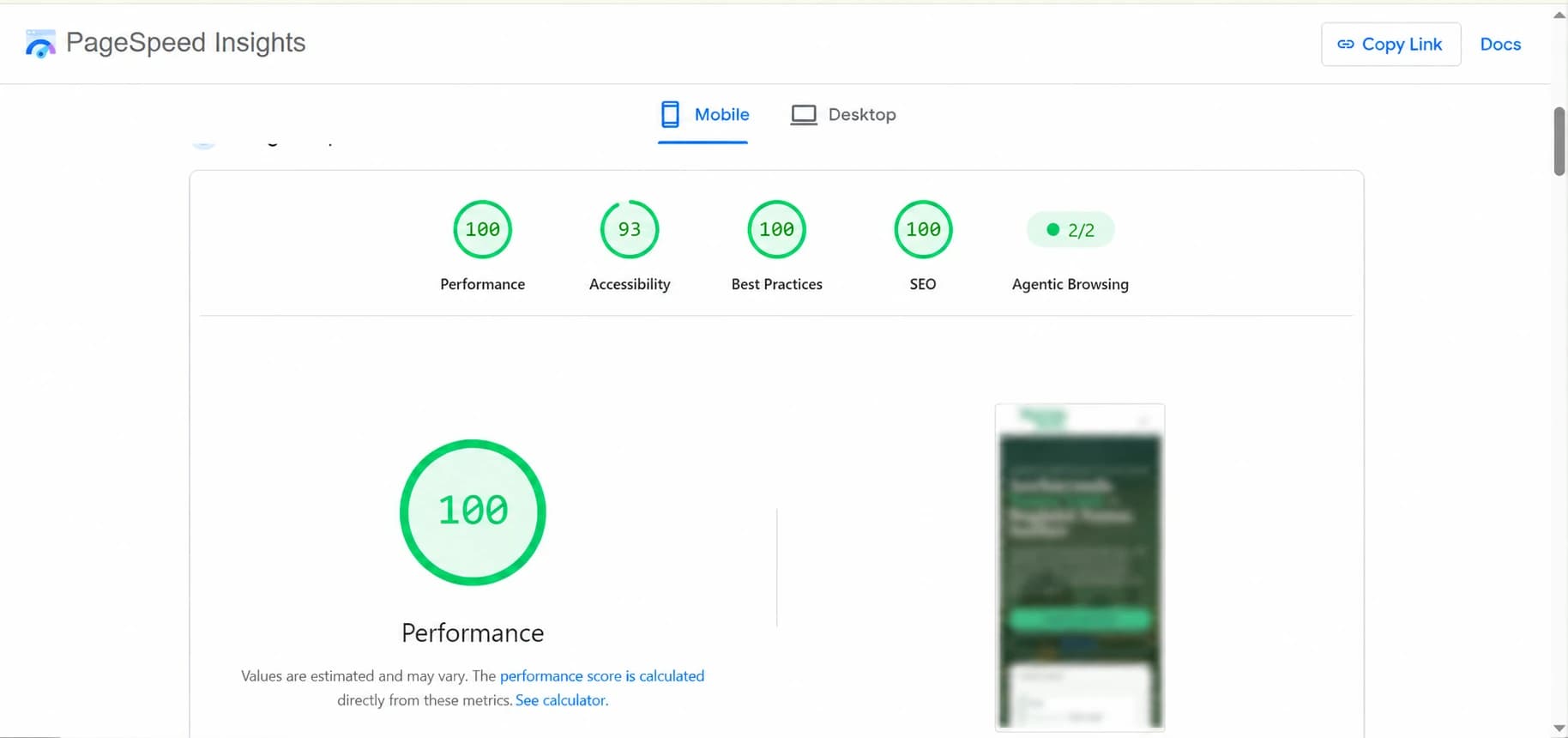
Task: Select the Performance 100 score gauge
Action: coord(482,229)
